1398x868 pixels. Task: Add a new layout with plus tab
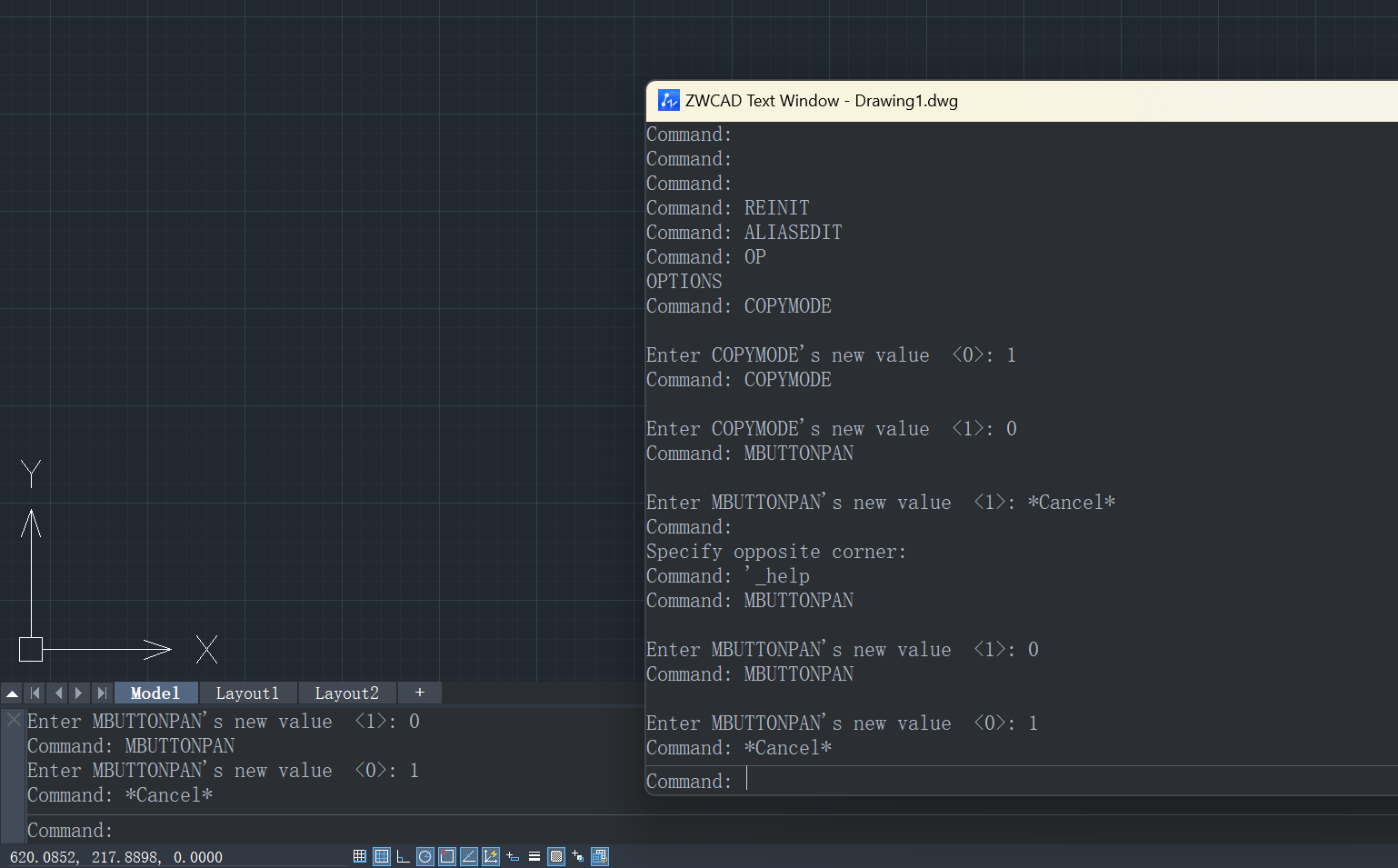[x=420, y=693]
